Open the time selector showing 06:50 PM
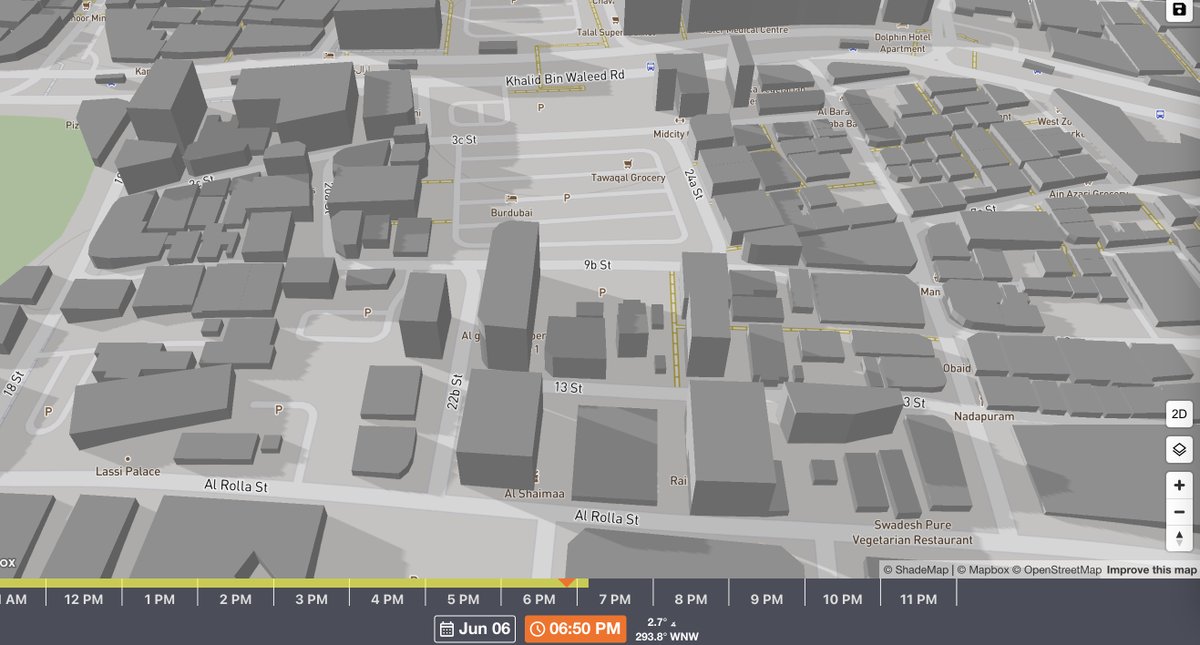 point(575,629)
